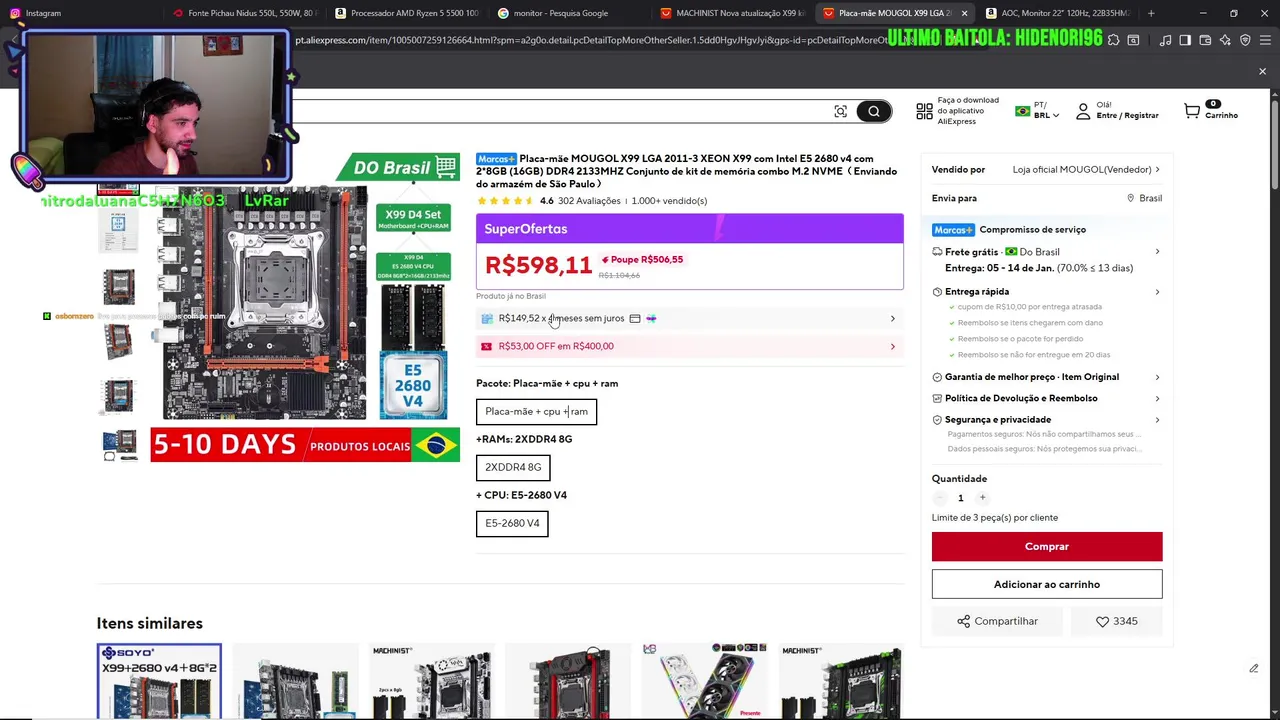Select the 2XDDR4 8G RAM option
Image resolution: width=1280 pixels, height=720 pixels.
pos(513,467)
